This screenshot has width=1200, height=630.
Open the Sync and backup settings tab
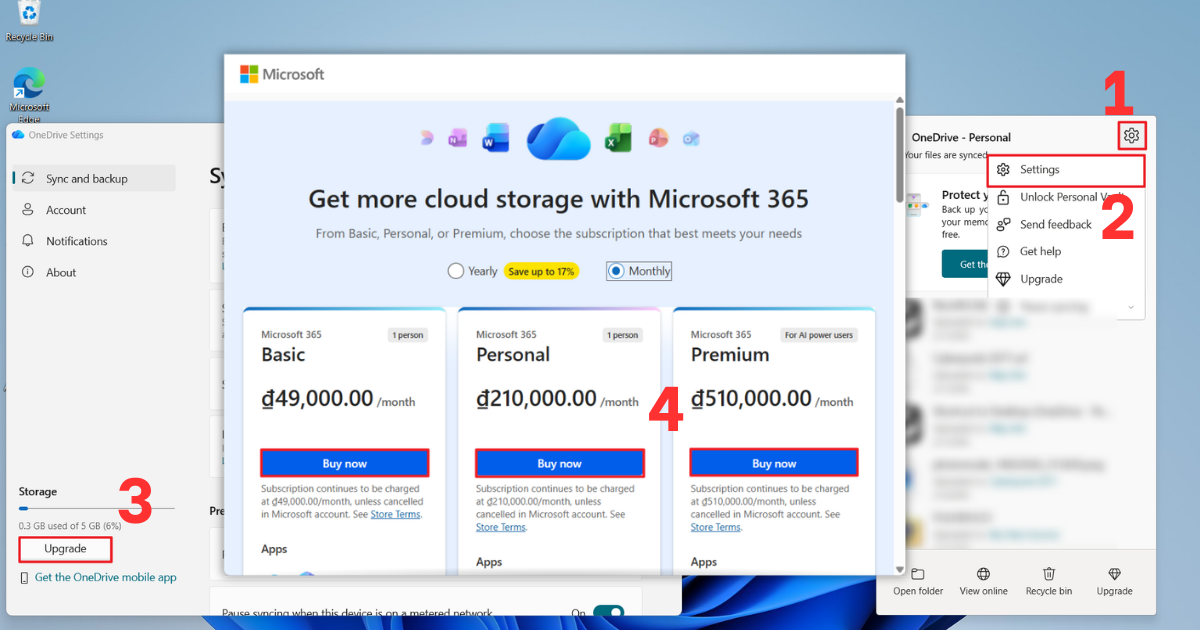pyautogui.click(x=92, y=178)
